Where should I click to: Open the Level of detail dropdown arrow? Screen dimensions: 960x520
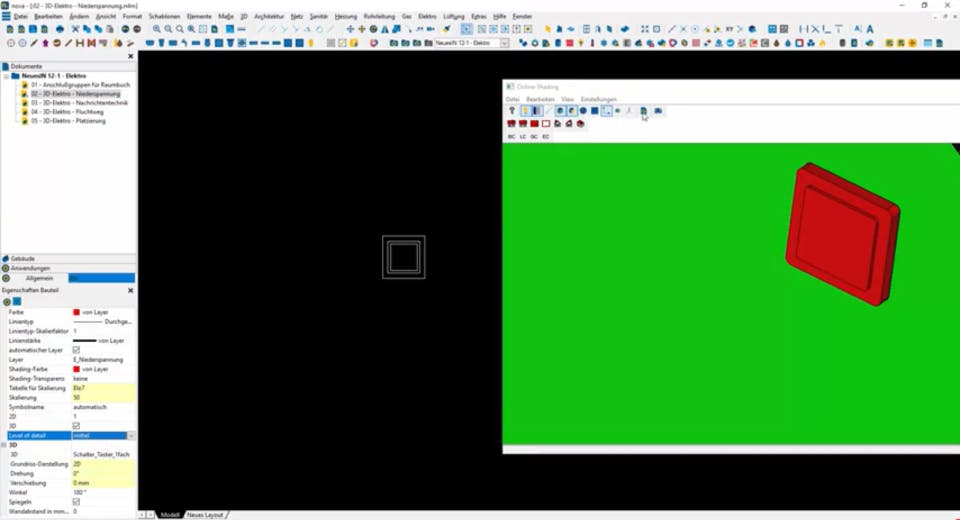(x=130, y=435)
